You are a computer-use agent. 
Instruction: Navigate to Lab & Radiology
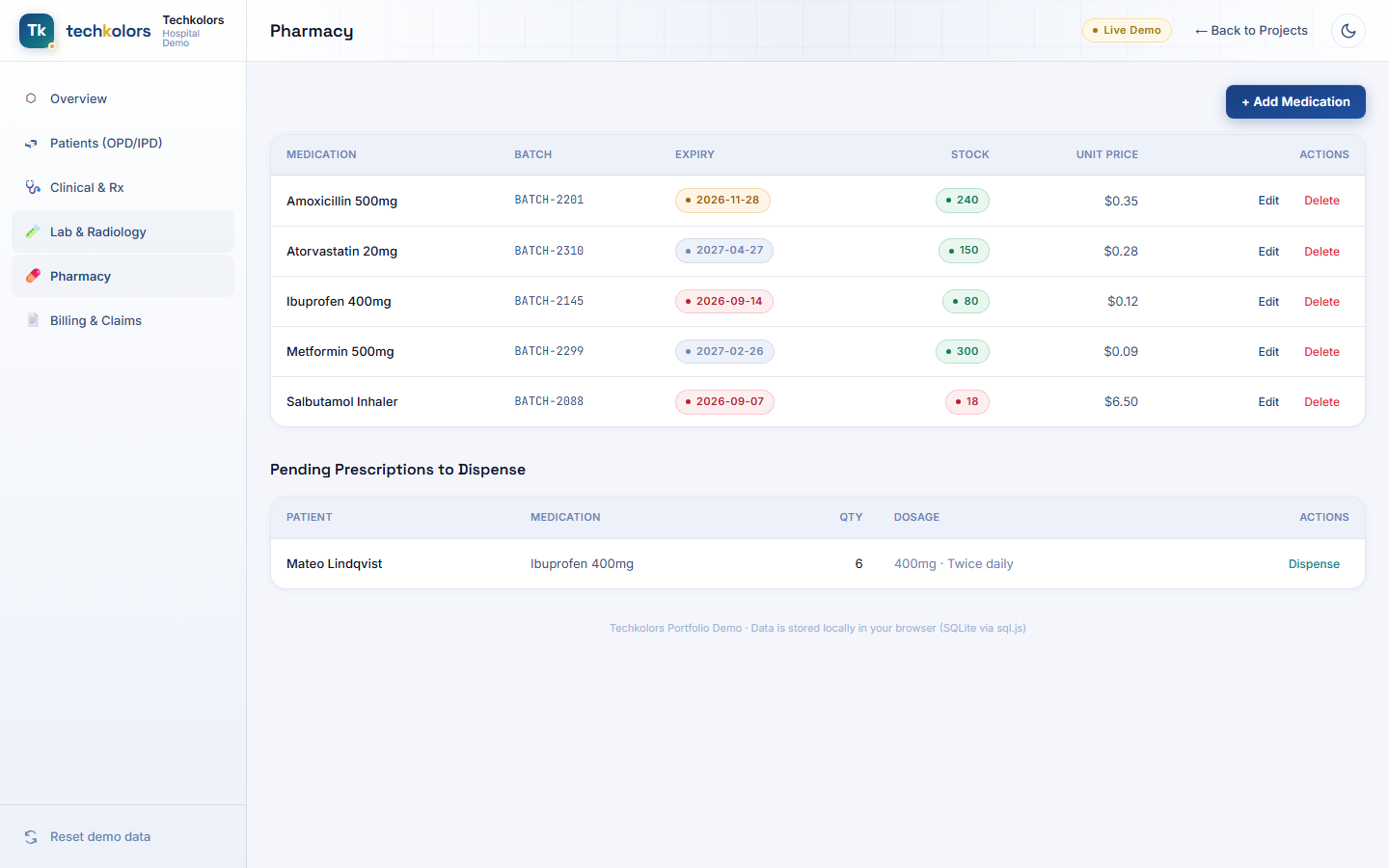(123, 231)
